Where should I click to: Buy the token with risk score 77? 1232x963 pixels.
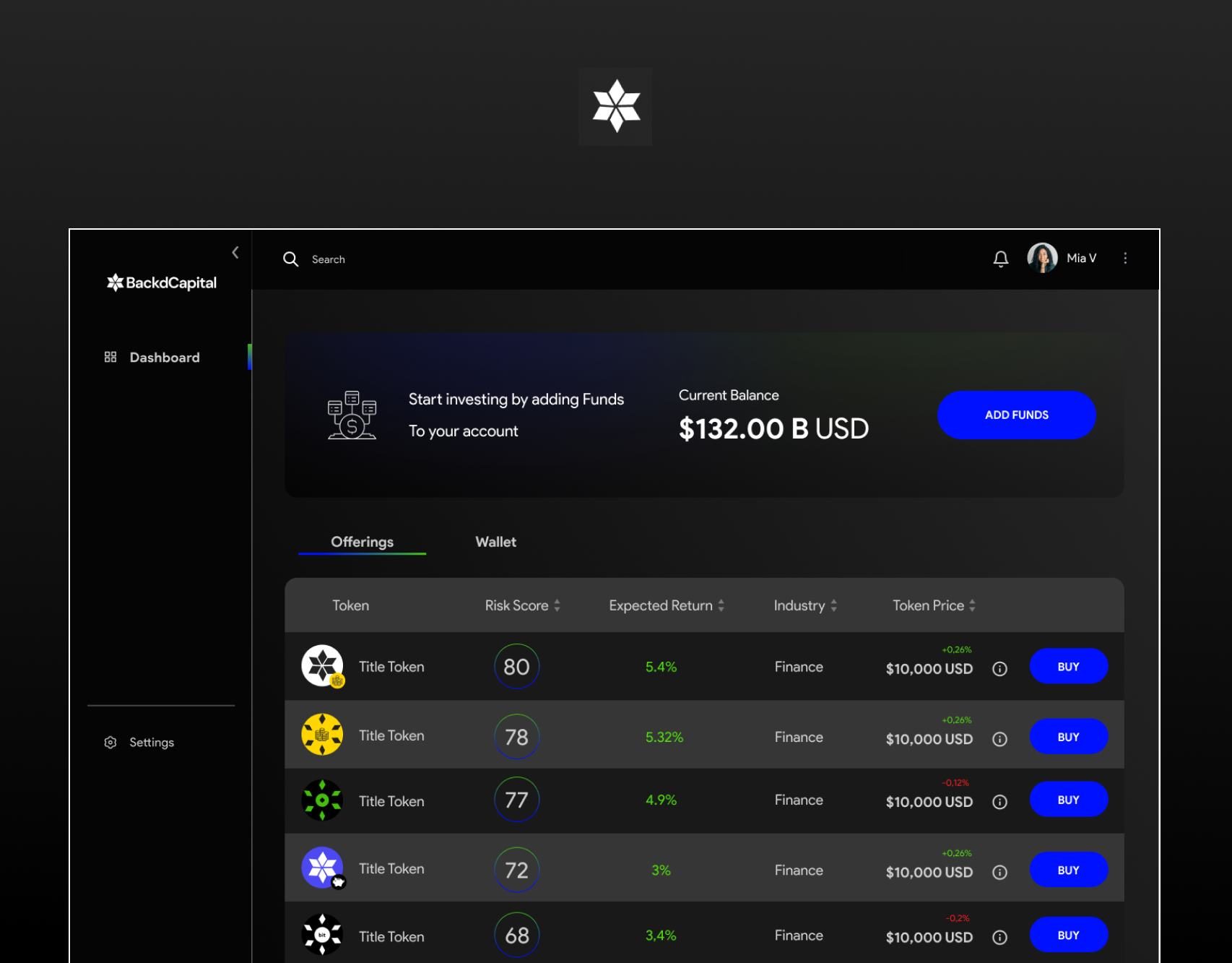[1069, 799]
